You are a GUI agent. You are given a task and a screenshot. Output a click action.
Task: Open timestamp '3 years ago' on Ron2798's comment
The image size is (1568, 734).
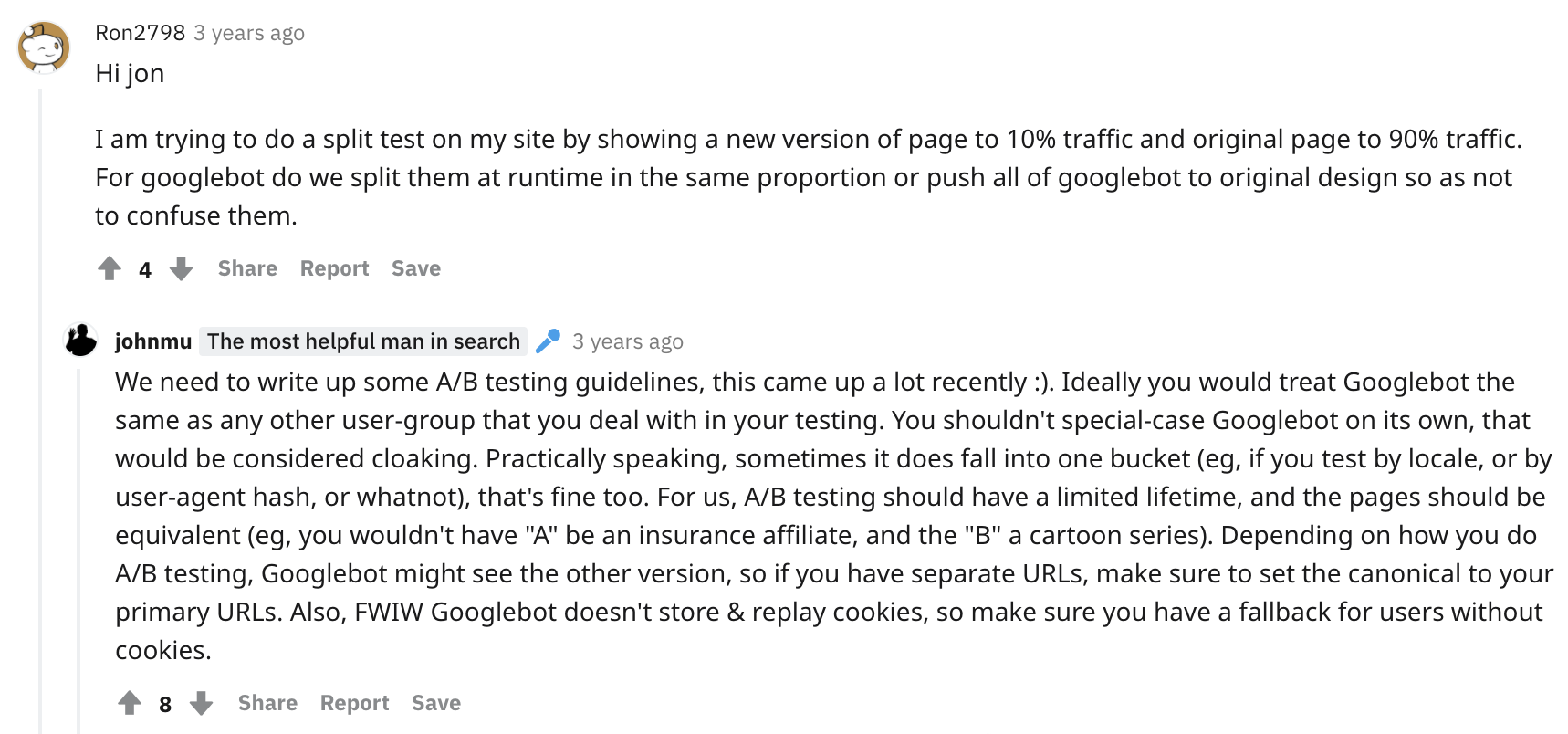pyautogui.click(x=249, y=33)
